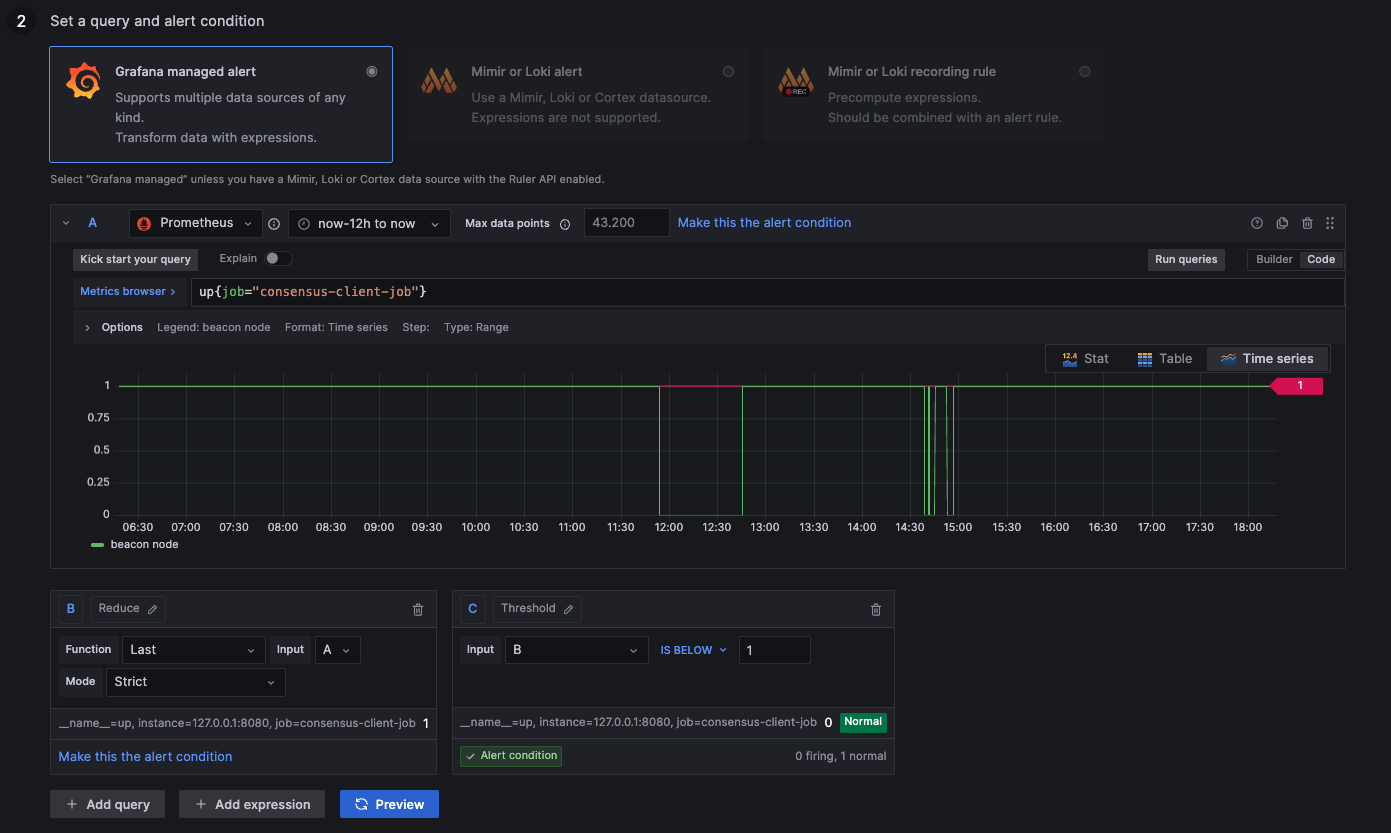Image resolution: width=1391 pixels, height=833 pixels.
Task: Click Max data points info icon
Action: [565, 224]
